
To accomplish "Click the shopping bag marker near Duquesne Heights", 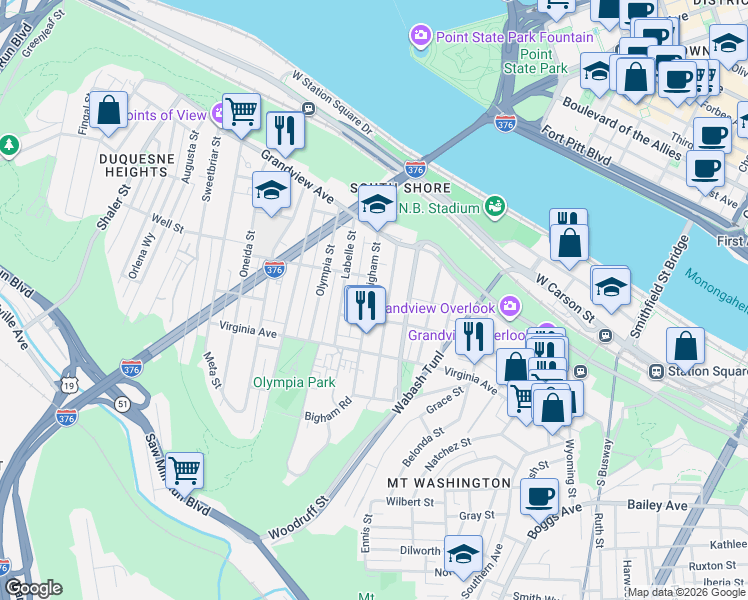I will point(109,113).
